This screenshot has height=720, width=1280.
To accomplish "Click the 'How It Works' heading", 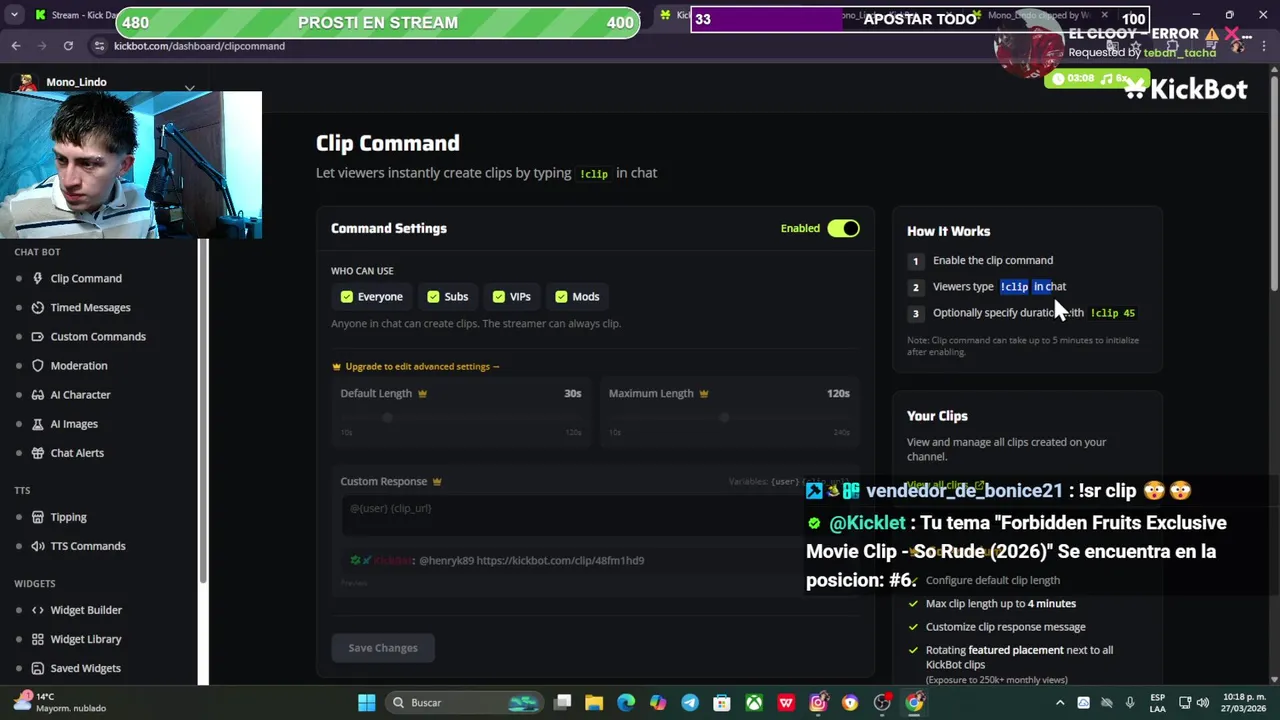I will (948, 231).
